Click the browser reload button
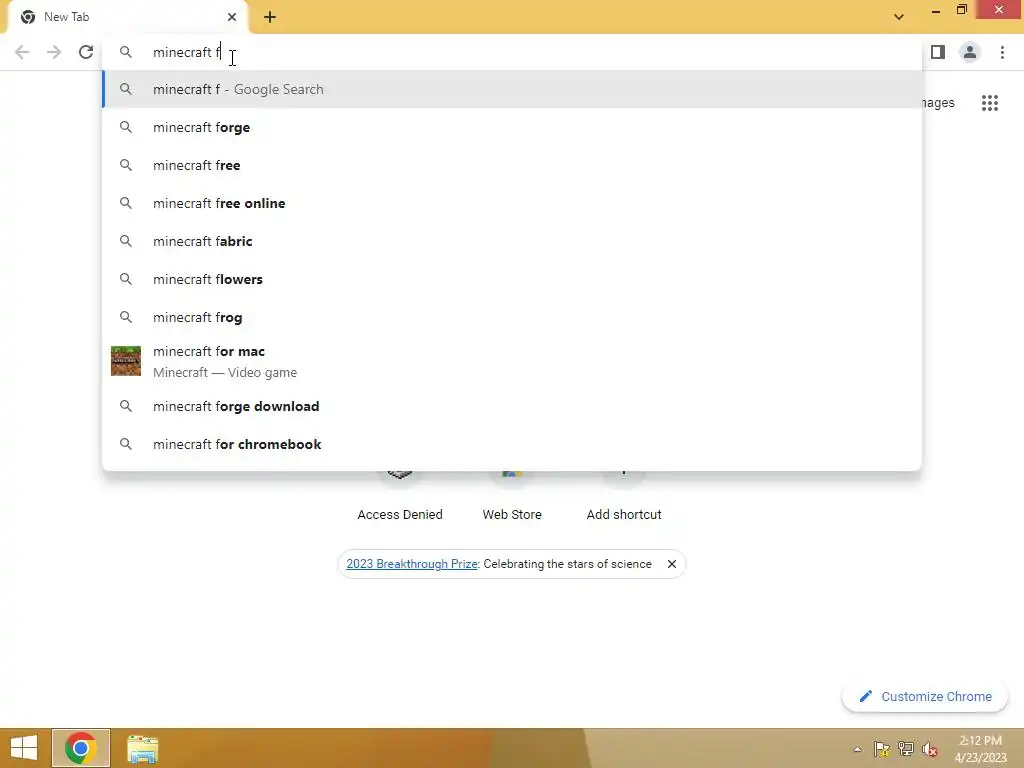 [x=86, y=52]
